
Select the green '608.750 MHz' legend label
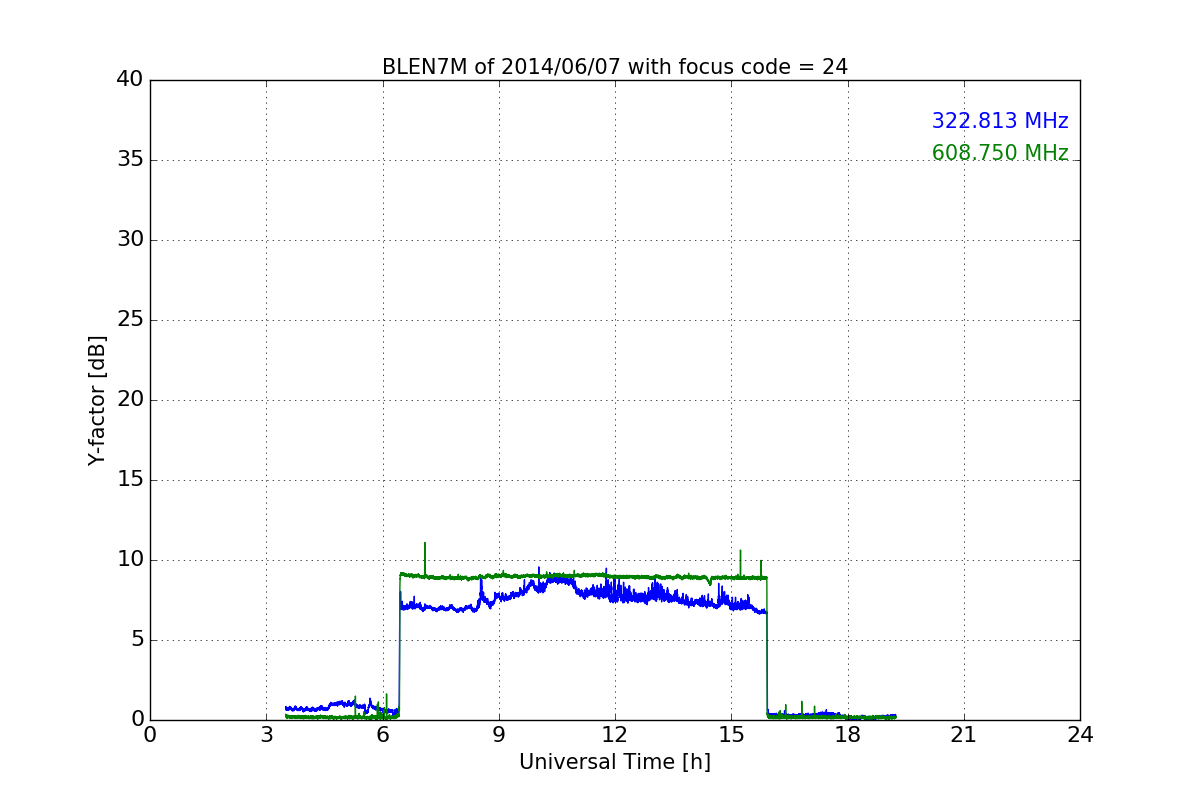(1000, 153)
